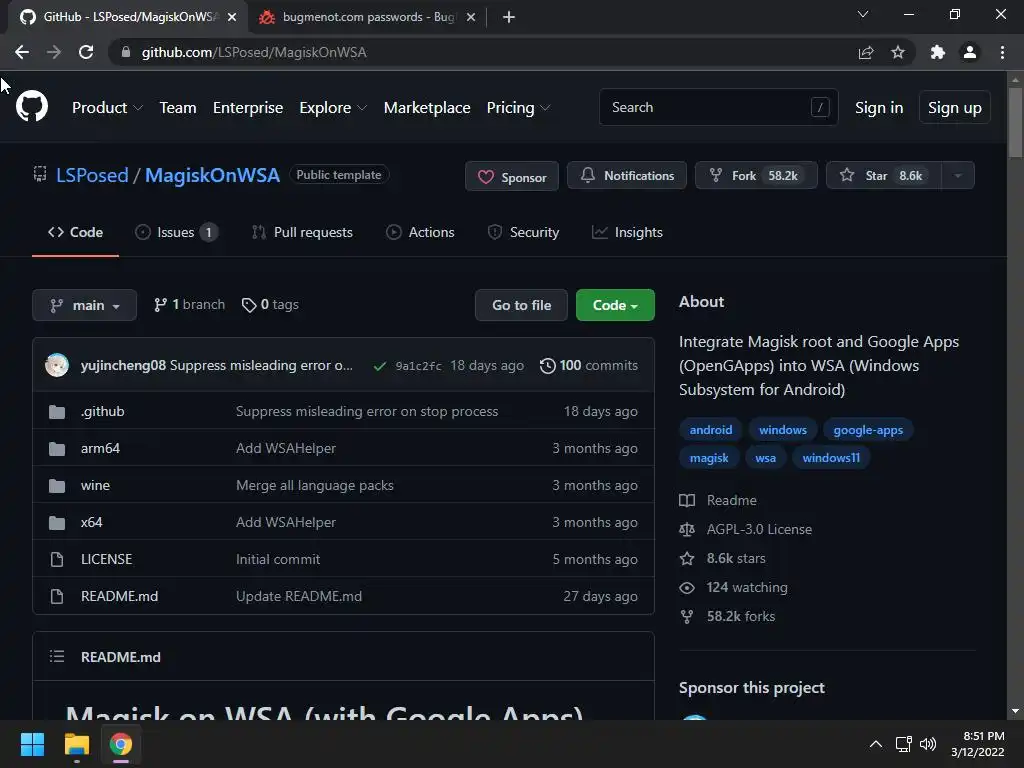Viewport: 1024px width, 768px height.
Task: Open the x64 folder
Action: click(x=91, y=522)
